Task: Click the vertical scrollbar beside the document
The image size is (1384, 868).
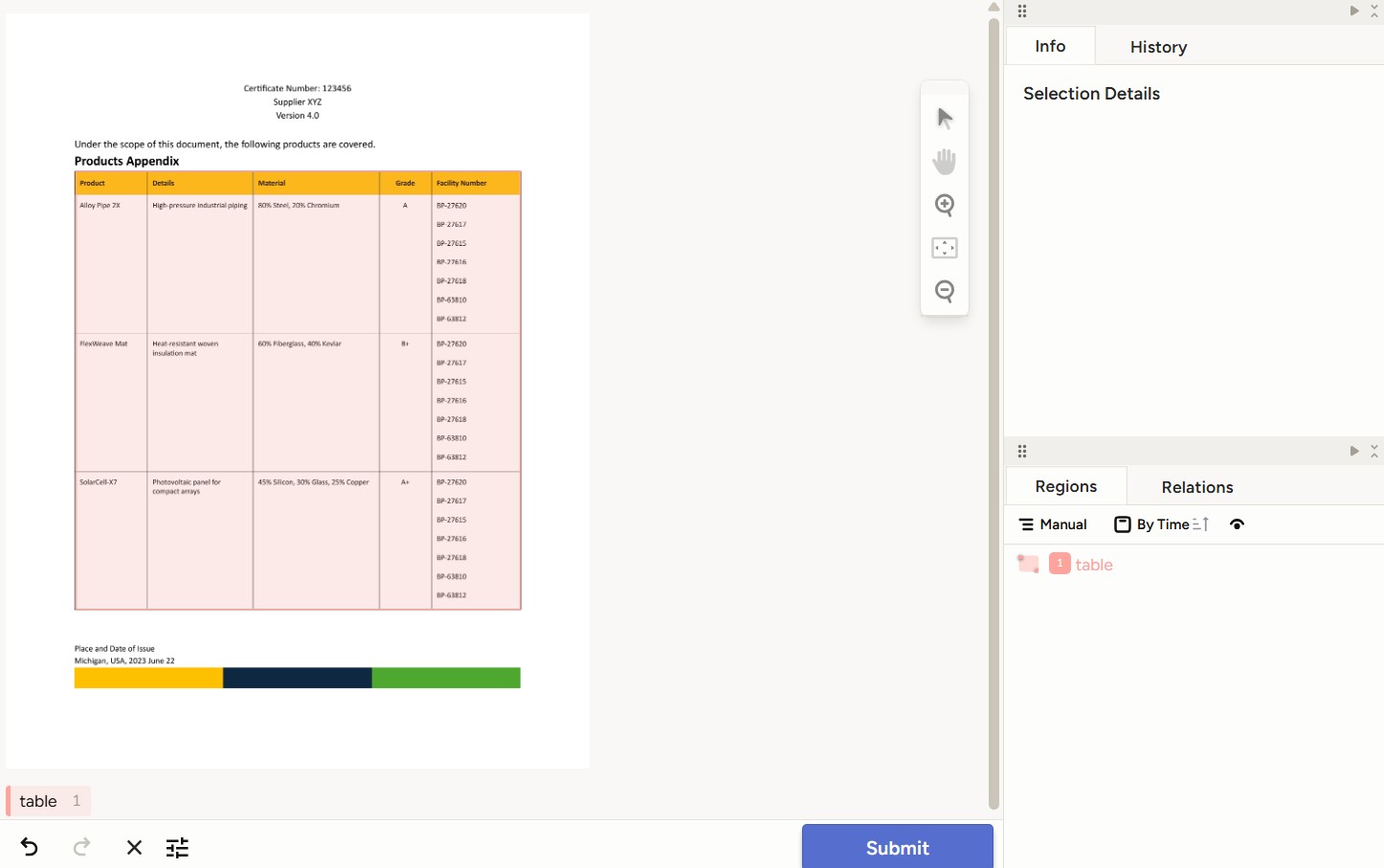Action: 993,412
